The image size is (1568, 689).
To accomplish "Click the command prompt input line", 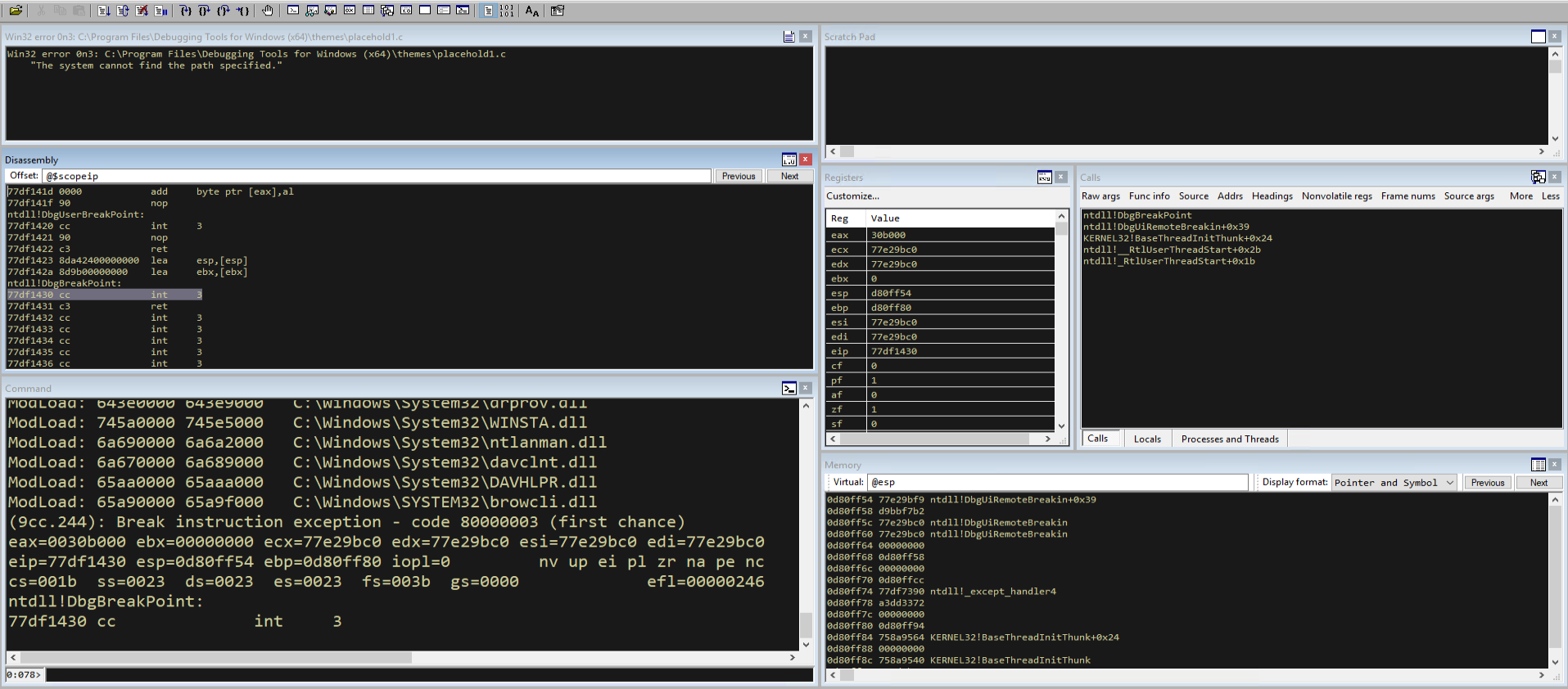I will pos(429,675).
